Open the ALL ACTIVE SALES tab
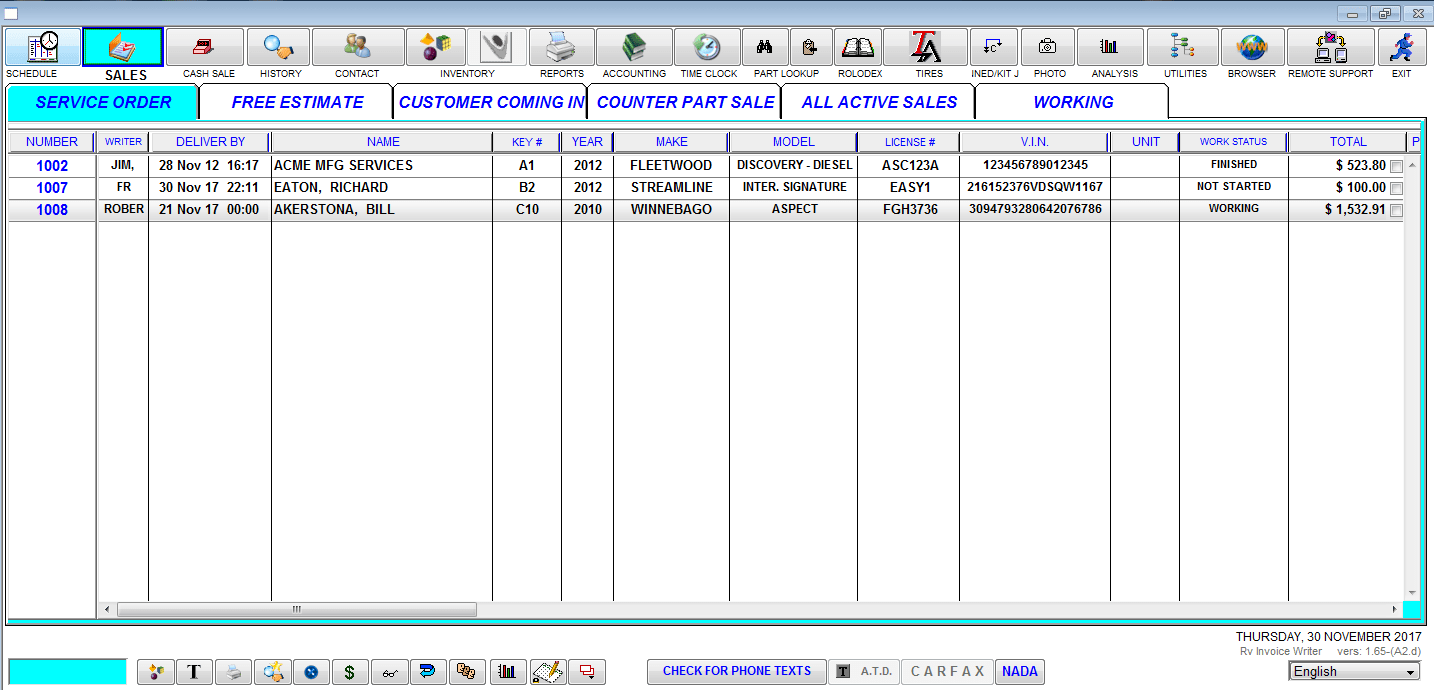This screenshot has height=690, width=1434. pyautogui.click(x=878, y=102)
